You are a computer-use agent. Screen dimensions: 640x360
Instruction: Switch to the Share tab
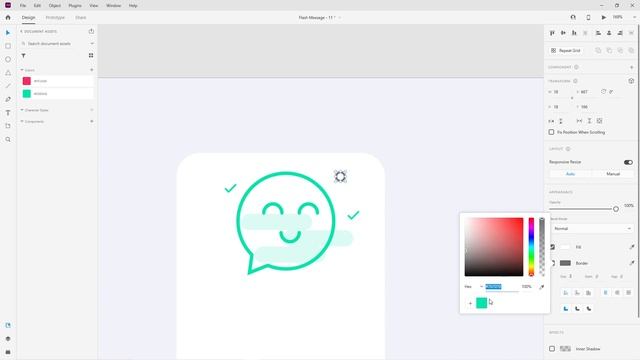point(80,18)
